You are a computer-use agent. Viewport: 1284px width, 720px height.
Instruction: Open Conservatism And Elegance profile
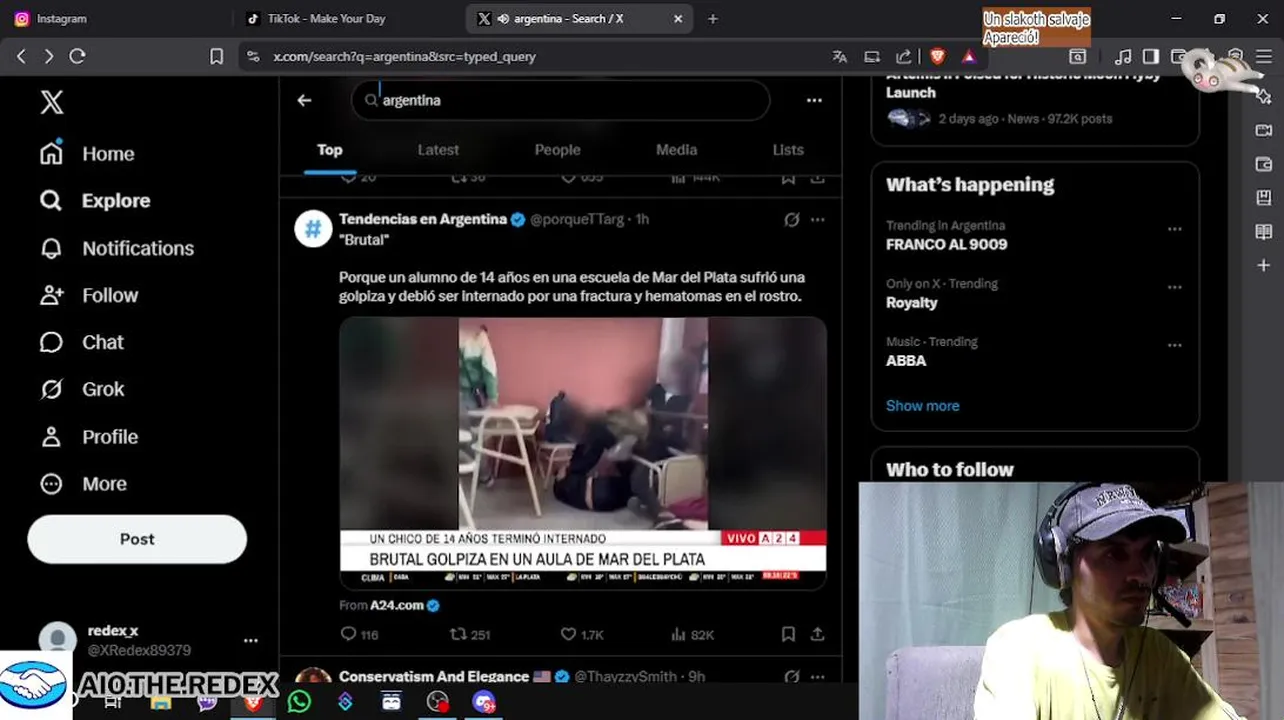434,676
